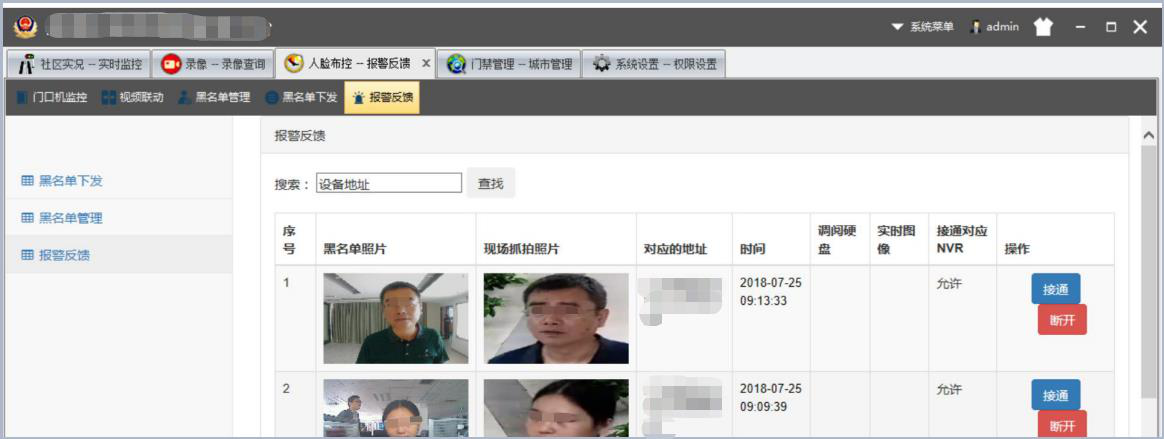
Task: Close the 人脸布控 – 报警反馈 tab
Action: (x=425, y=63)
